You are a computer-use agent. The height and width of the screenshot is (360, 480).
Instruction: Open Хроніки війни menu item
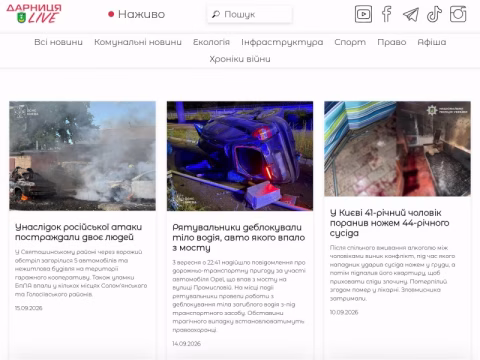pos(240,59)
